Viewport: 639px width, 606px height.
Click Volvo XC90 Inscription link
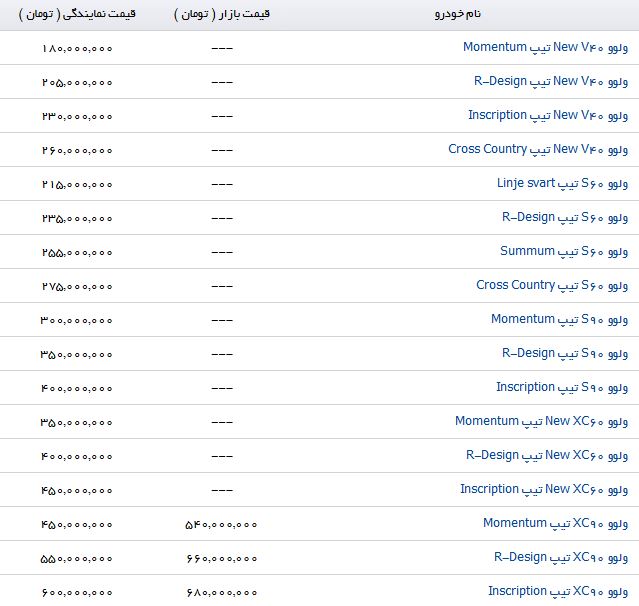pos(558,591)
